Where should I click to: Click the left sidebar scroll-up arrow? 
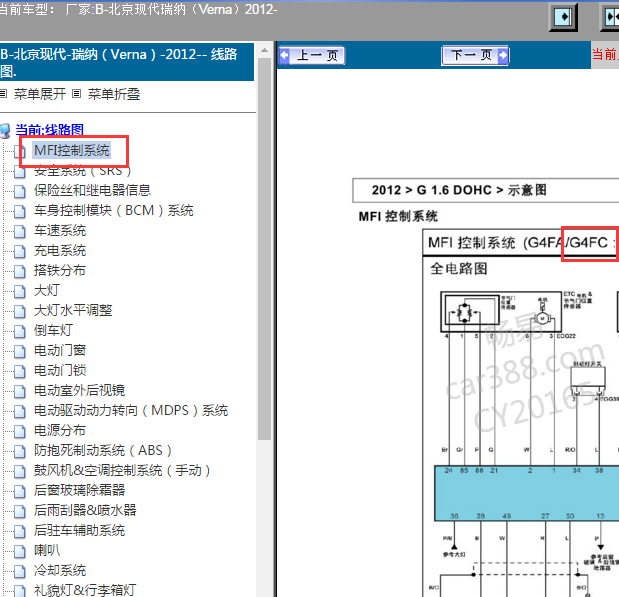[264, 51]
